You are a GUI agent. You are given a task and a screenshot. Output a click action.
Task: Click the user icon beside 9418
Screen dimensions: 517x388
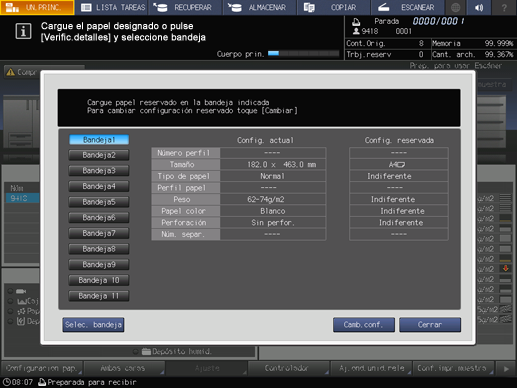tap(356, 31)
